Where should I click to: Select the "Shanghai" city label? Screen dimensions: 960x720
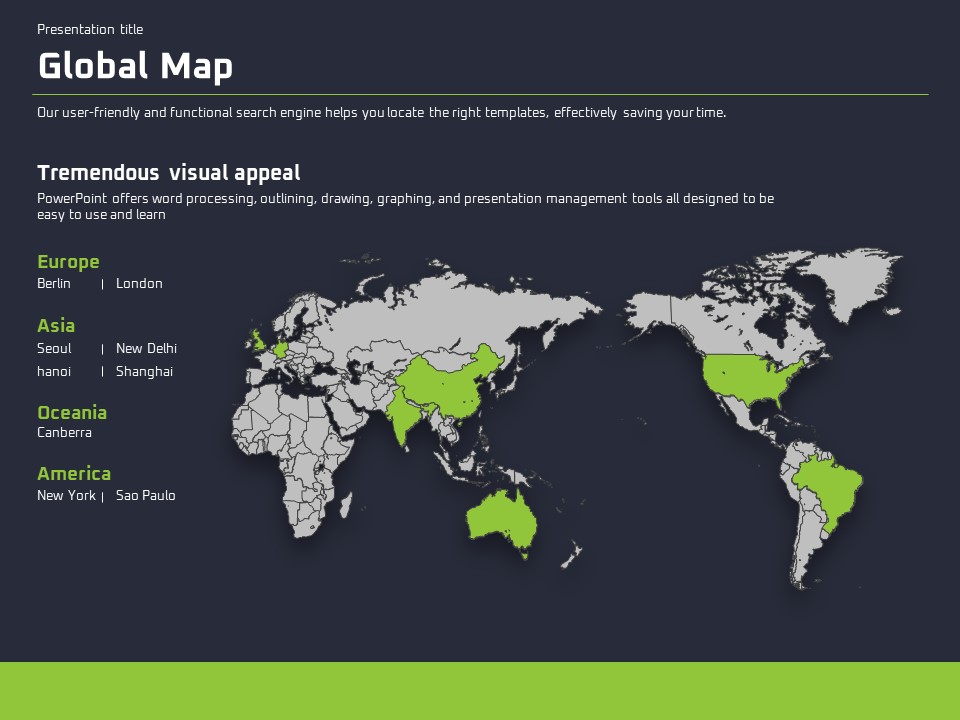pyautogui.click(x=144, y=372)
